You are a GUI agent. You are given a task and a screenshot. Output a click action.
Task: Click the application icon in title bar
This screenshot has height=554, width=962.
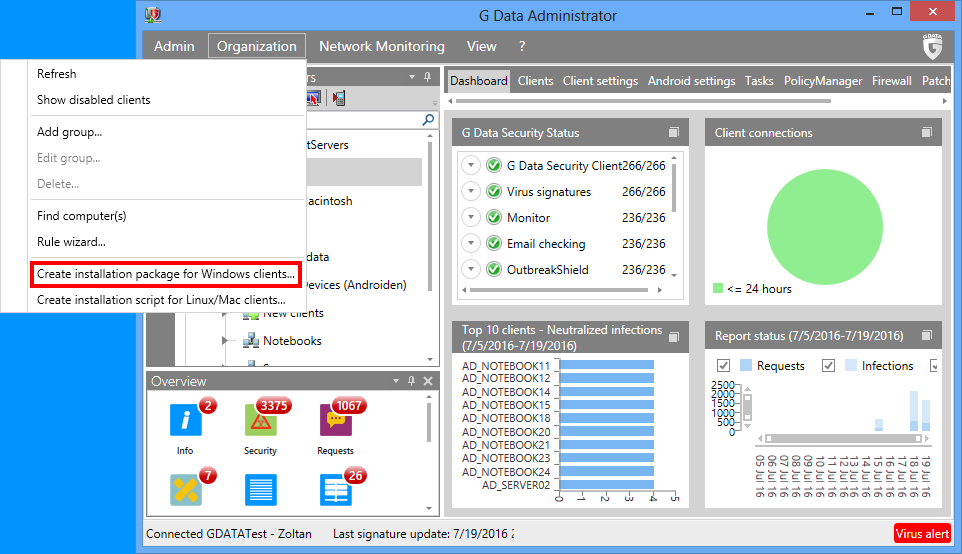[153, 15]
